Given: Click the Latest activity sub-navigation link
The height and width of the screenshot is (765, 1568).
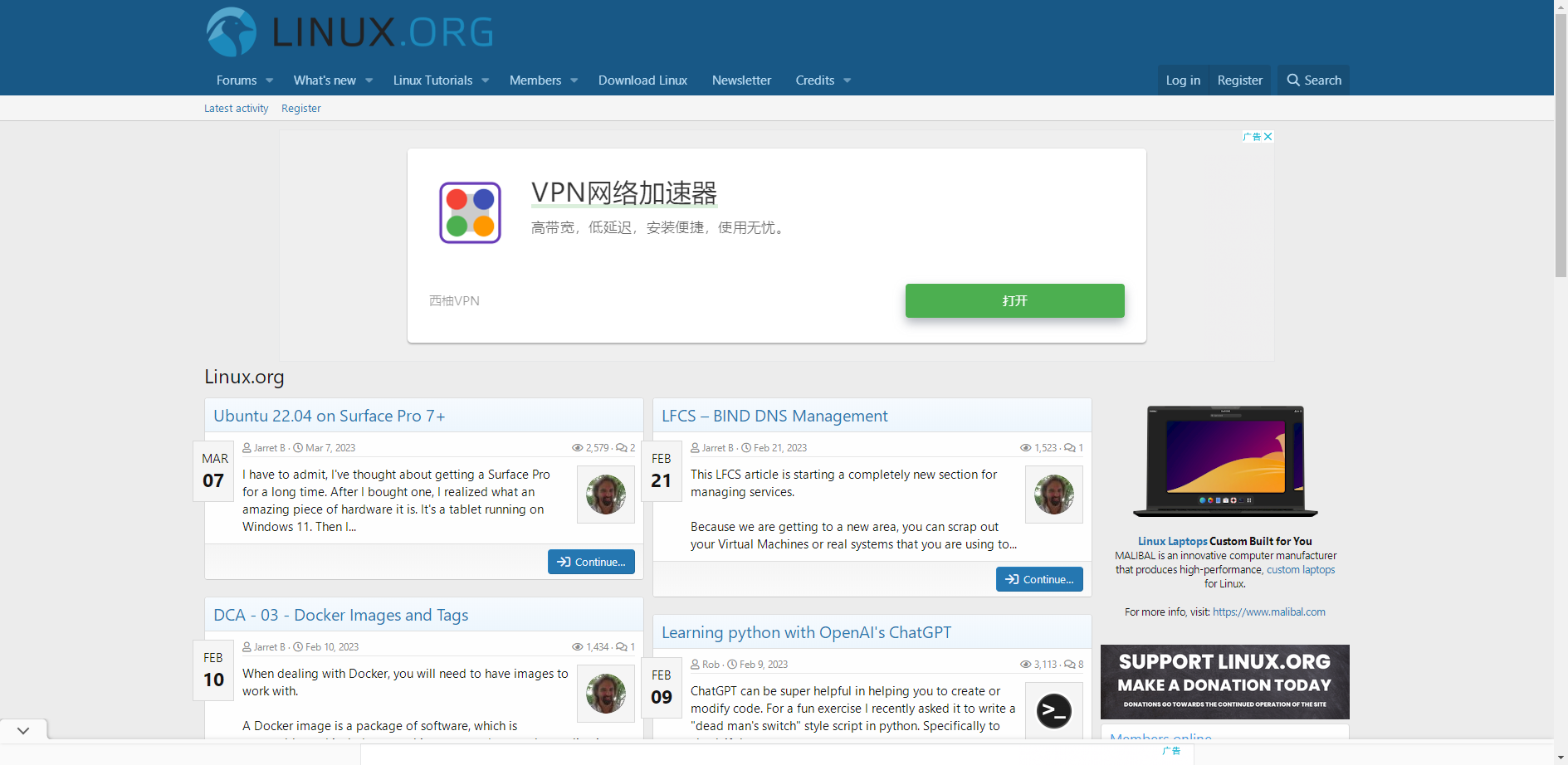Looking at the screenshot, I should click(236, 109).
